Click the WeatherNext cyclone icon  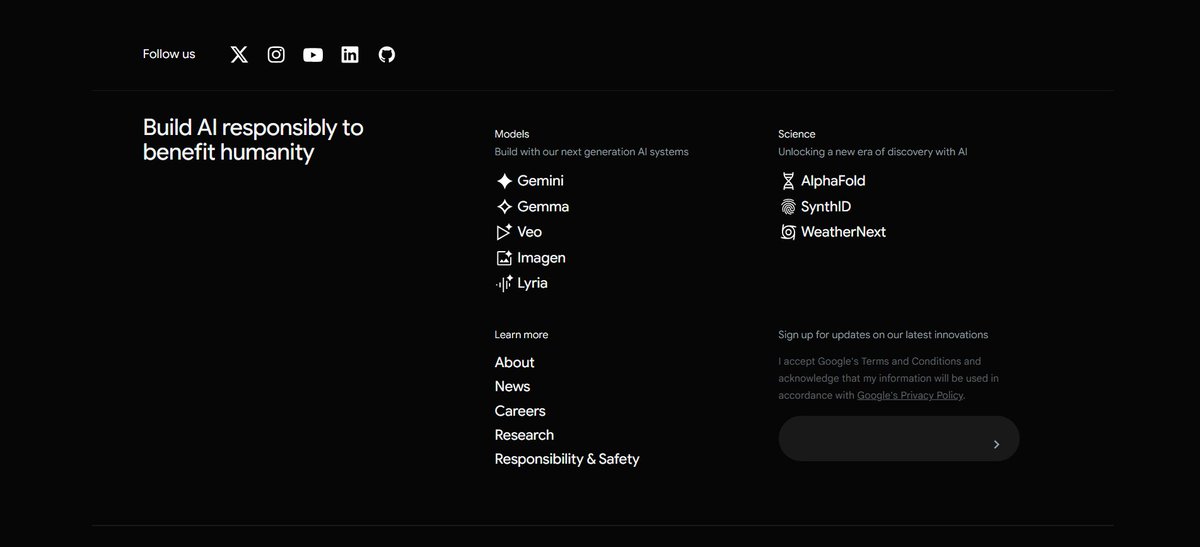(x=788, y=232)
